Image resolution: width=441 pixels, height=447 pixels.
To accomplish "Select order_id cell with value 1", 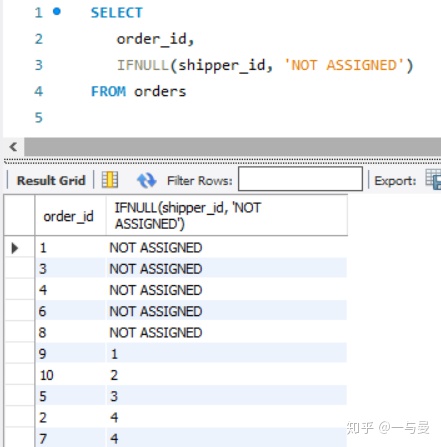I will pos(70,248).
